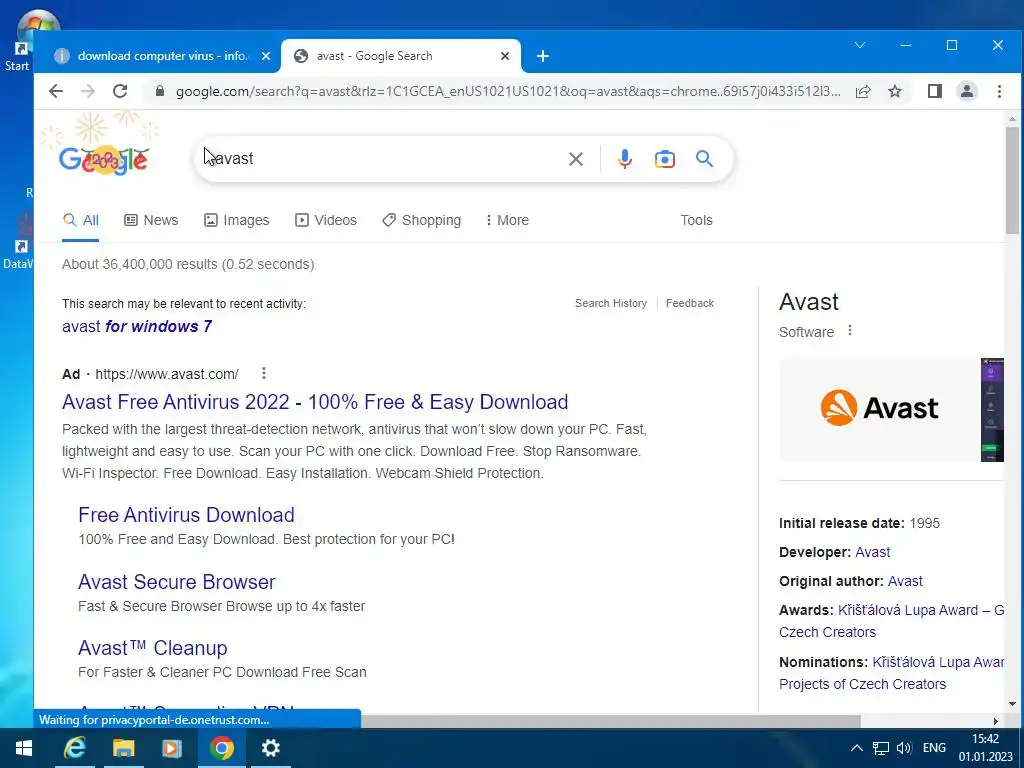Click vertical scrollbar thumb
1024x768 pixels.
(1012, 180)
